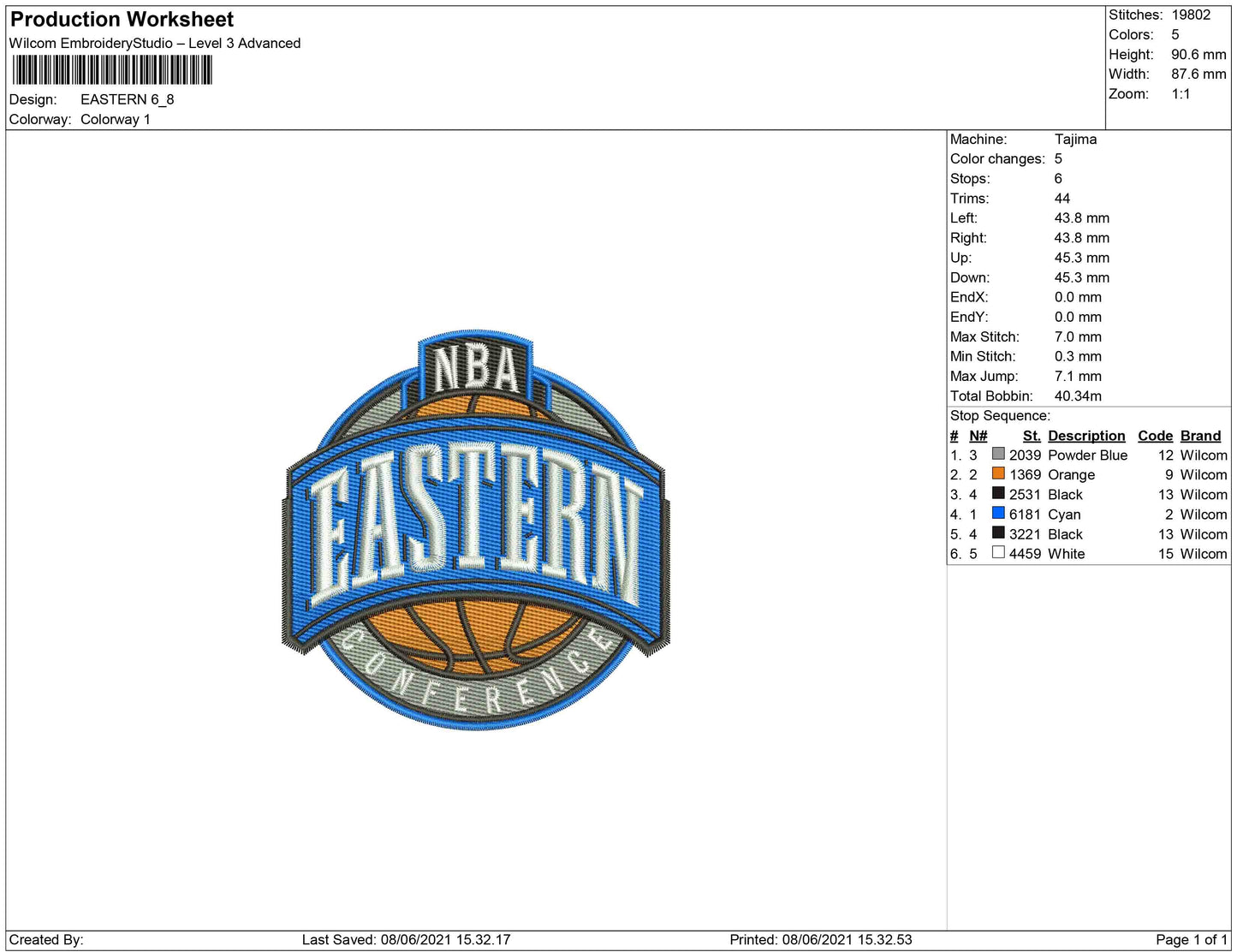Select the Trims value "44"
Viewport: 1237px width, 952px height.
pos(1062,198)
